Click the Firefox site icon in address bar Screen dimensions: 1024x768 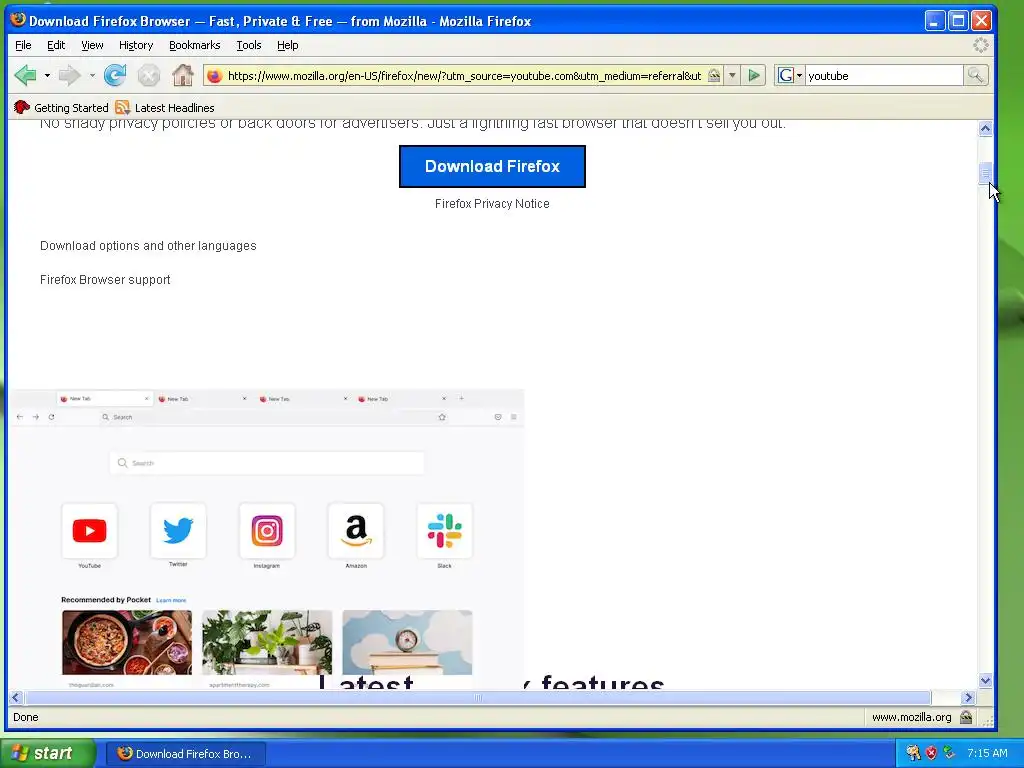214,76
